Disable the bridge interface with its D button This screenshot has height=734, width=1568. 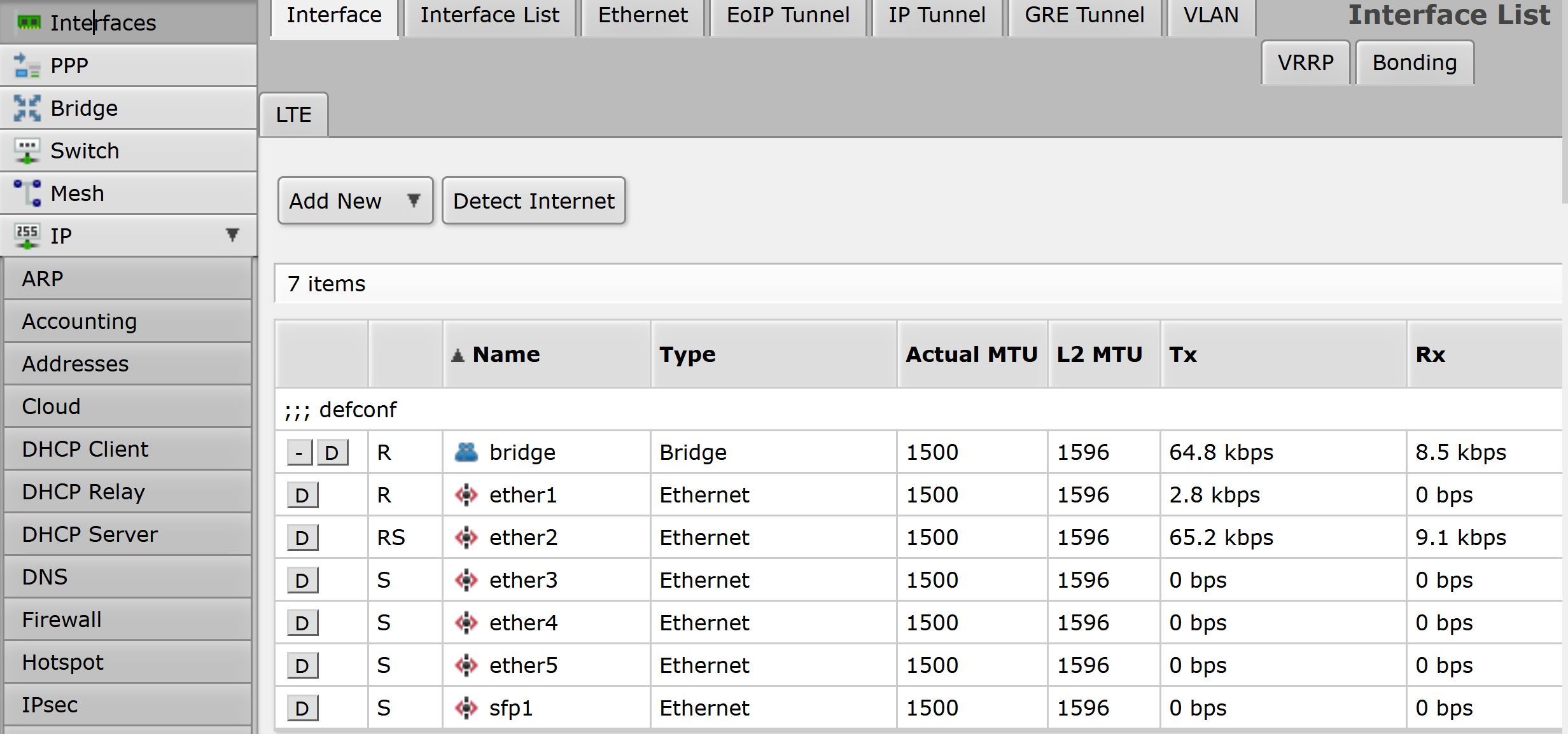click(332, 452)
